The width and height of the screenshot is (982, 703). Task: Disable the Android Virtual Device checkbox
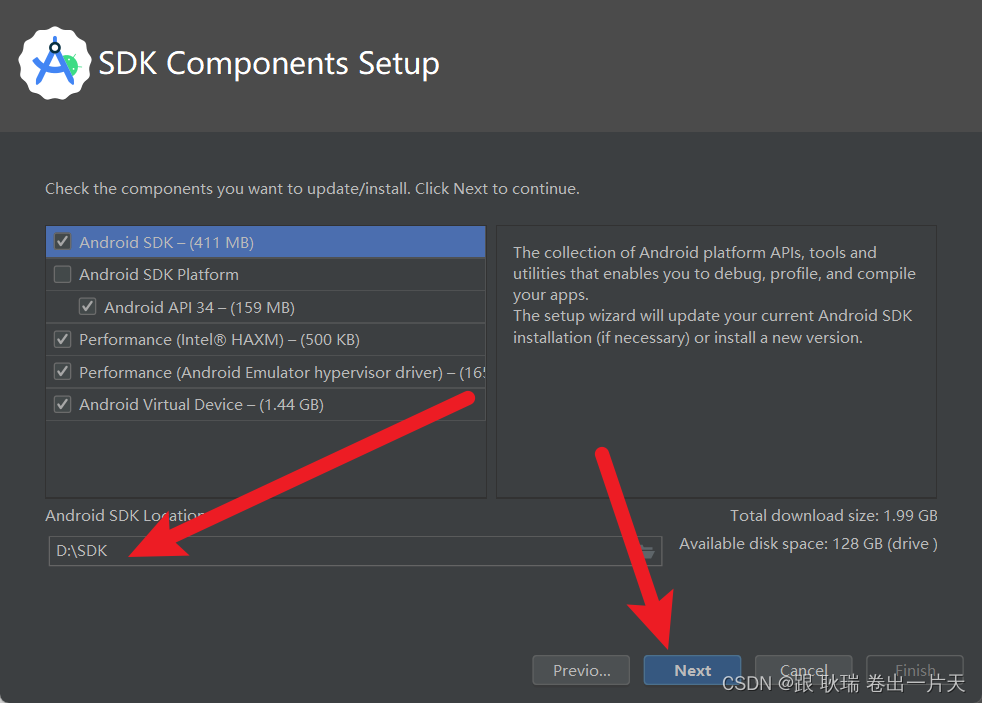coord(62,404)
